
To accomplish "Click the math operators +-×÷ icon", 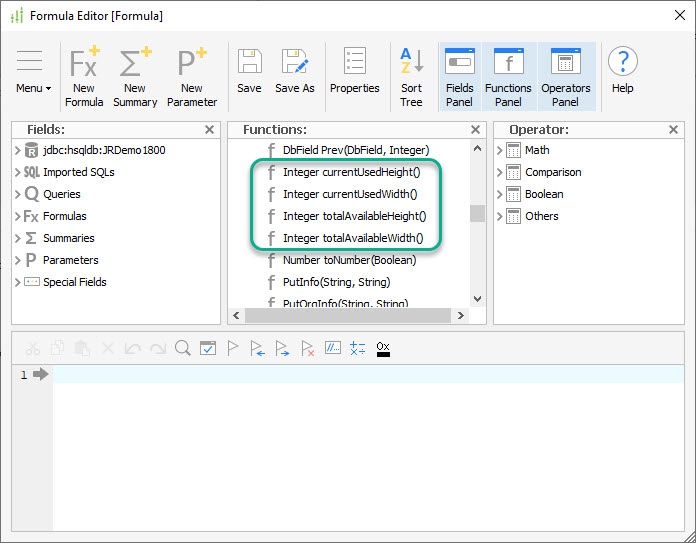I will pyautogui.click(x=358, y=349).
